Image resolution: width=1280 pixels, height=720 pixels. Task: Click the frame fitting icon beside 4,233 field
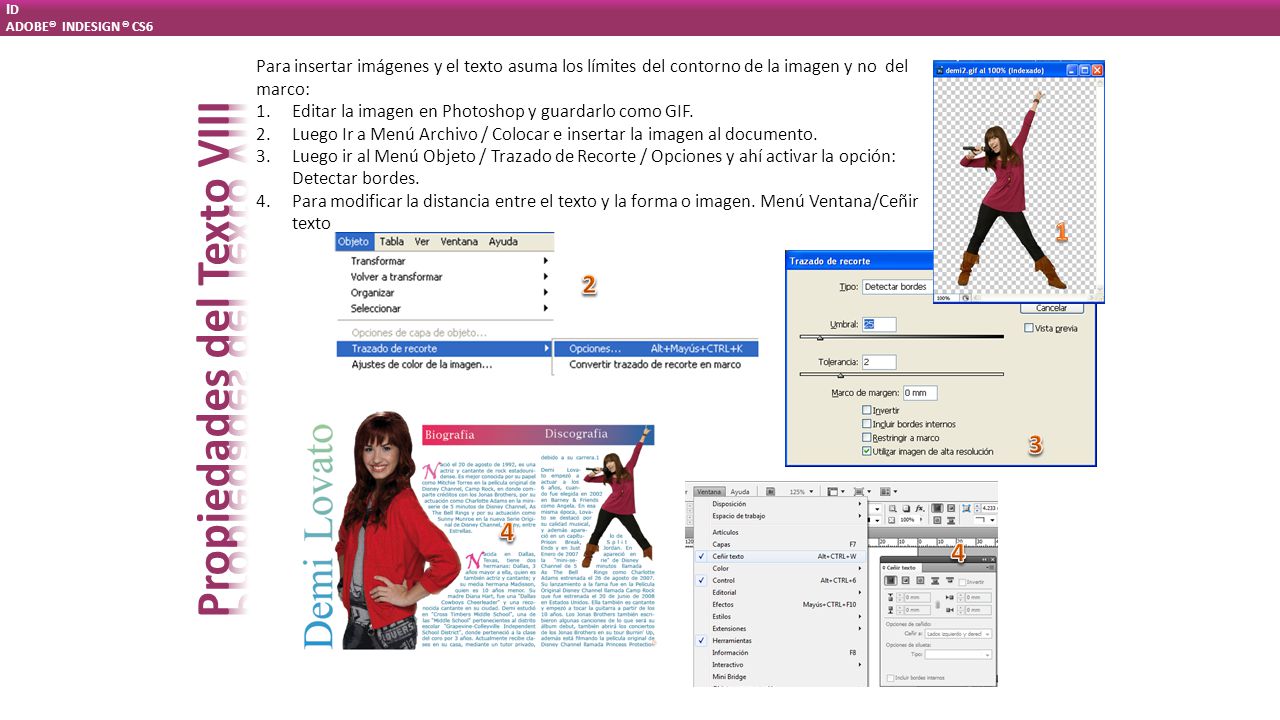(x=966, y=508)
